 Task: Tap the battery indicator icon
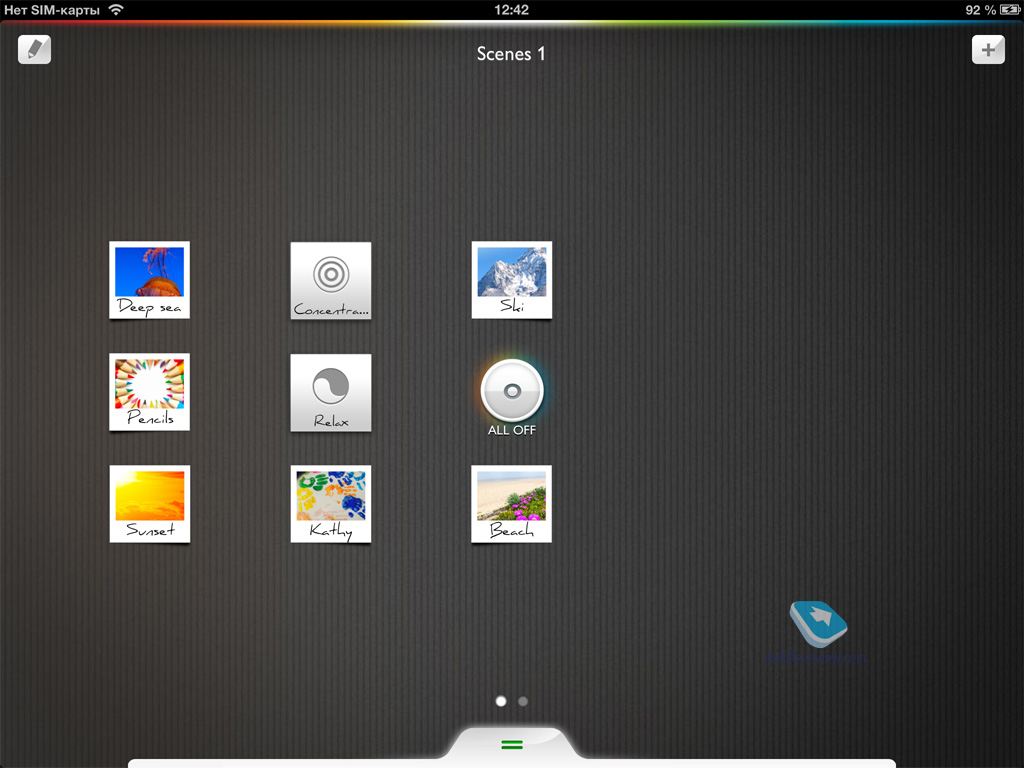pos(1010,10)
